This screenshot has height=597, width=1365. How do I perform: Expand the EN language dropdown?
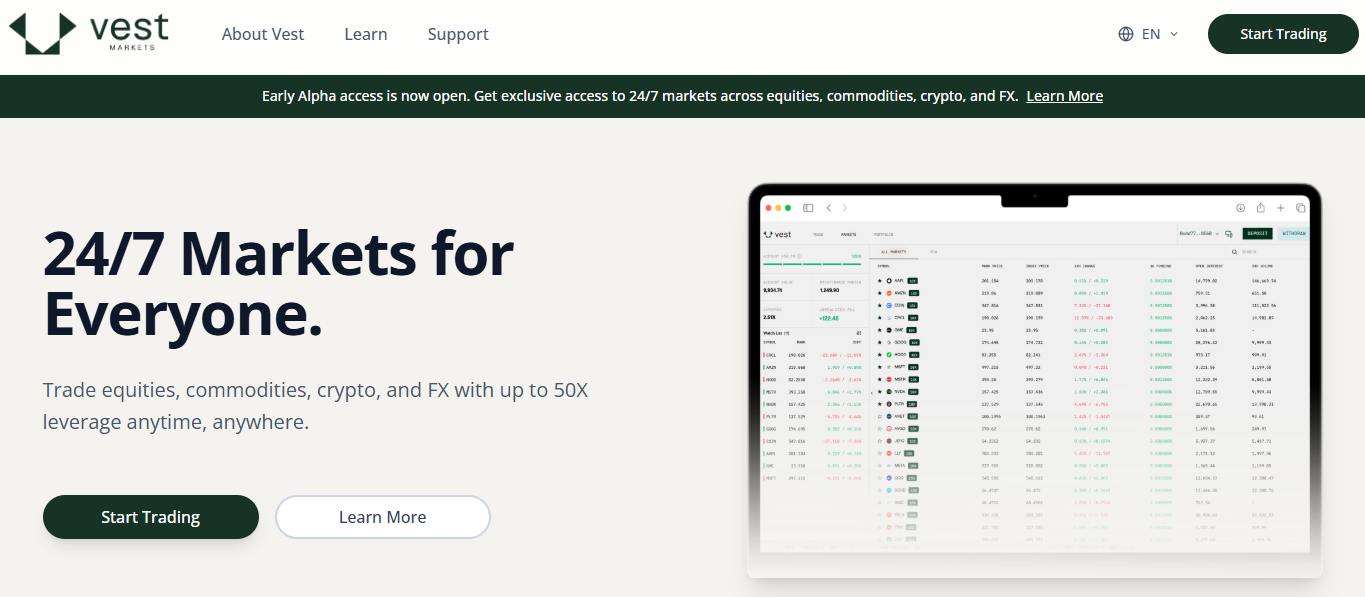tap(1155, 33)
